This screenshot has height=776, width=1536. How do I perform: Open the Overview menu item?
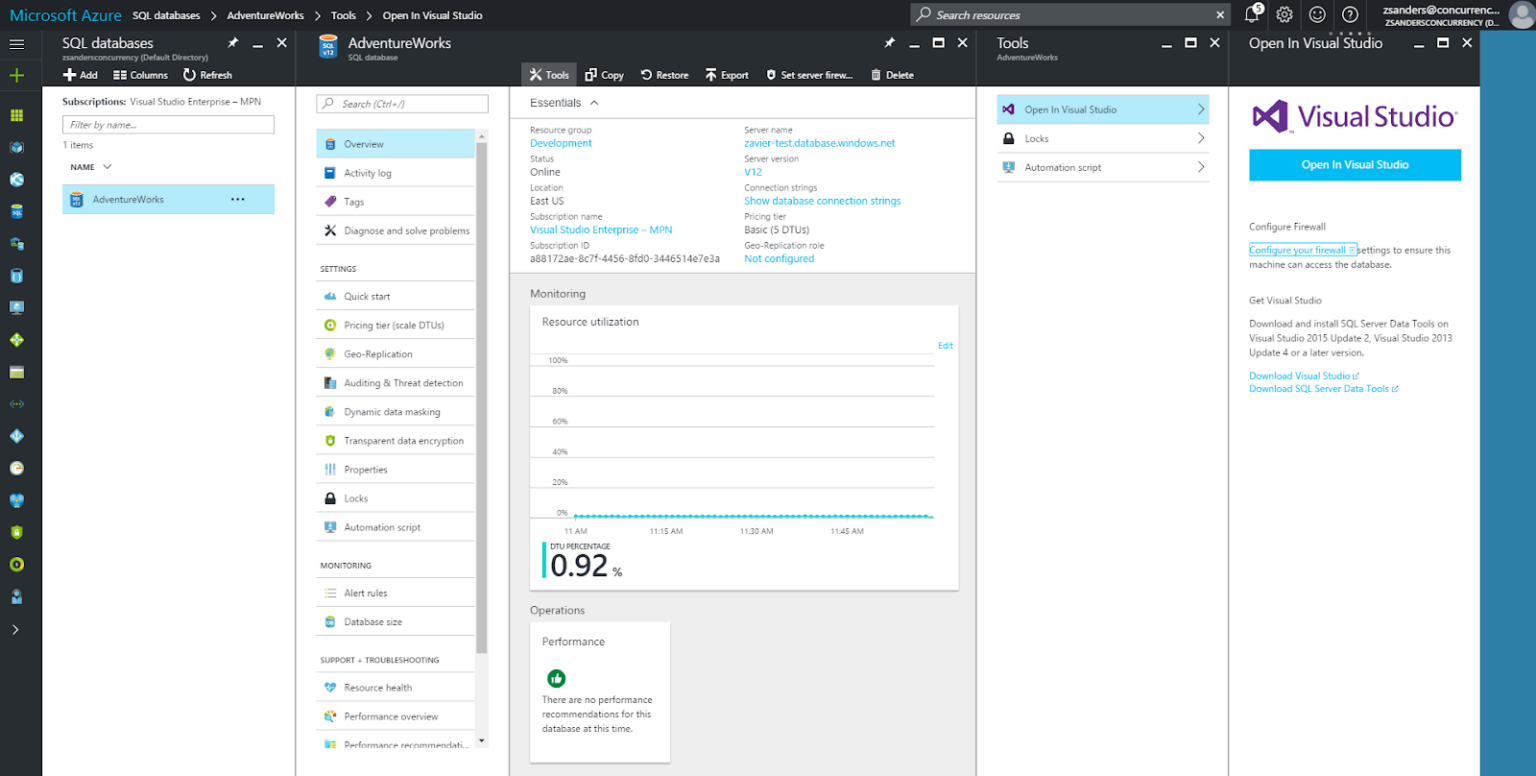(396, 144)
